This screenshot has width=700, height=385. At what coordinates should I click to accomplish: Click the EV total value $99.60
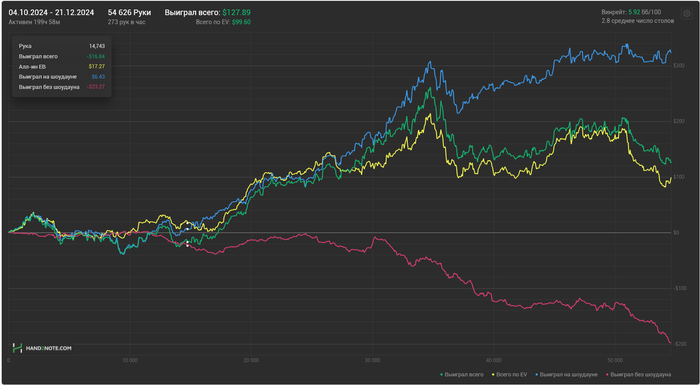pos(241,22)
